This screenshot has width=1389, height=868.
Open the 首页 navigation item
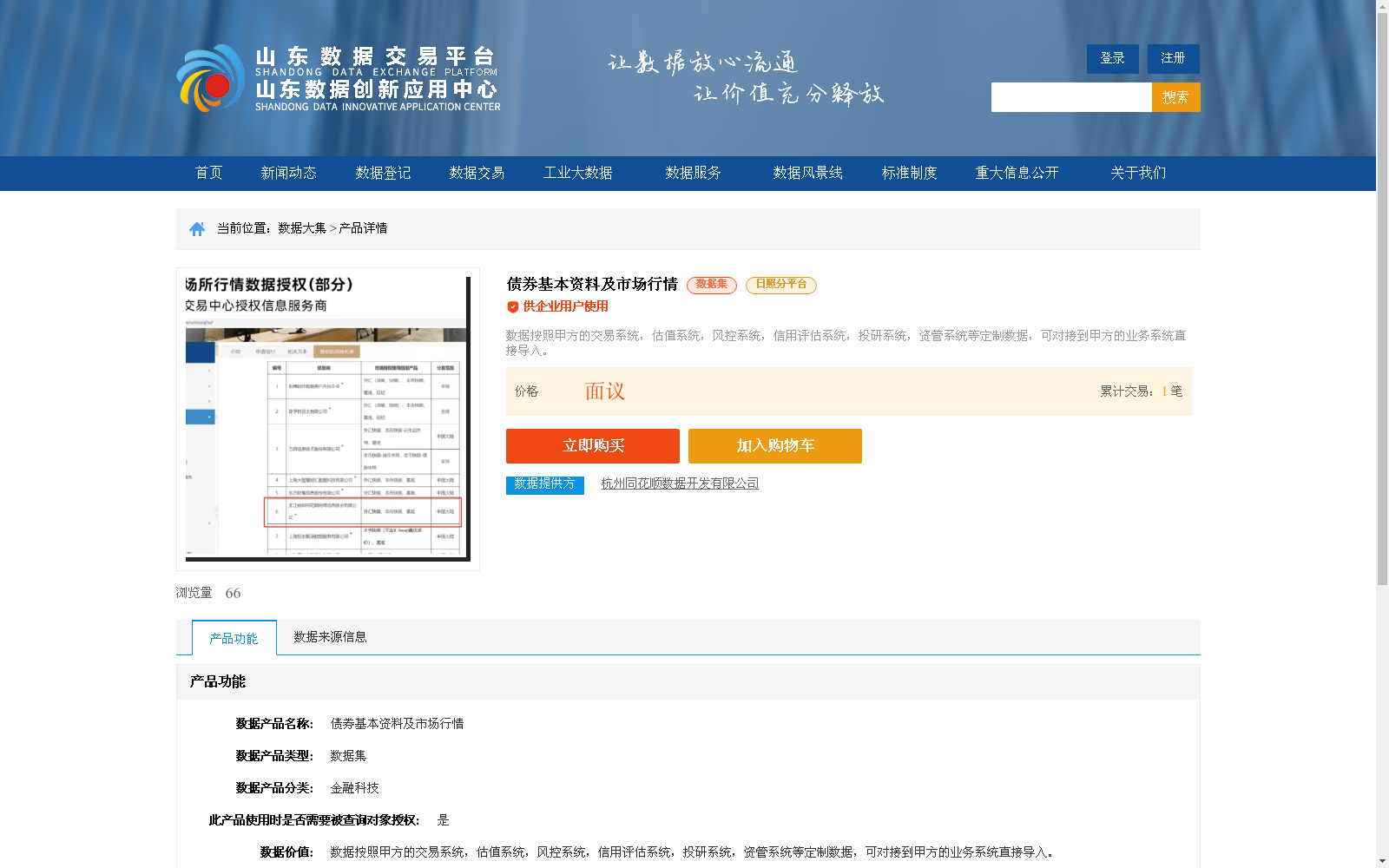tap(208, 173)
